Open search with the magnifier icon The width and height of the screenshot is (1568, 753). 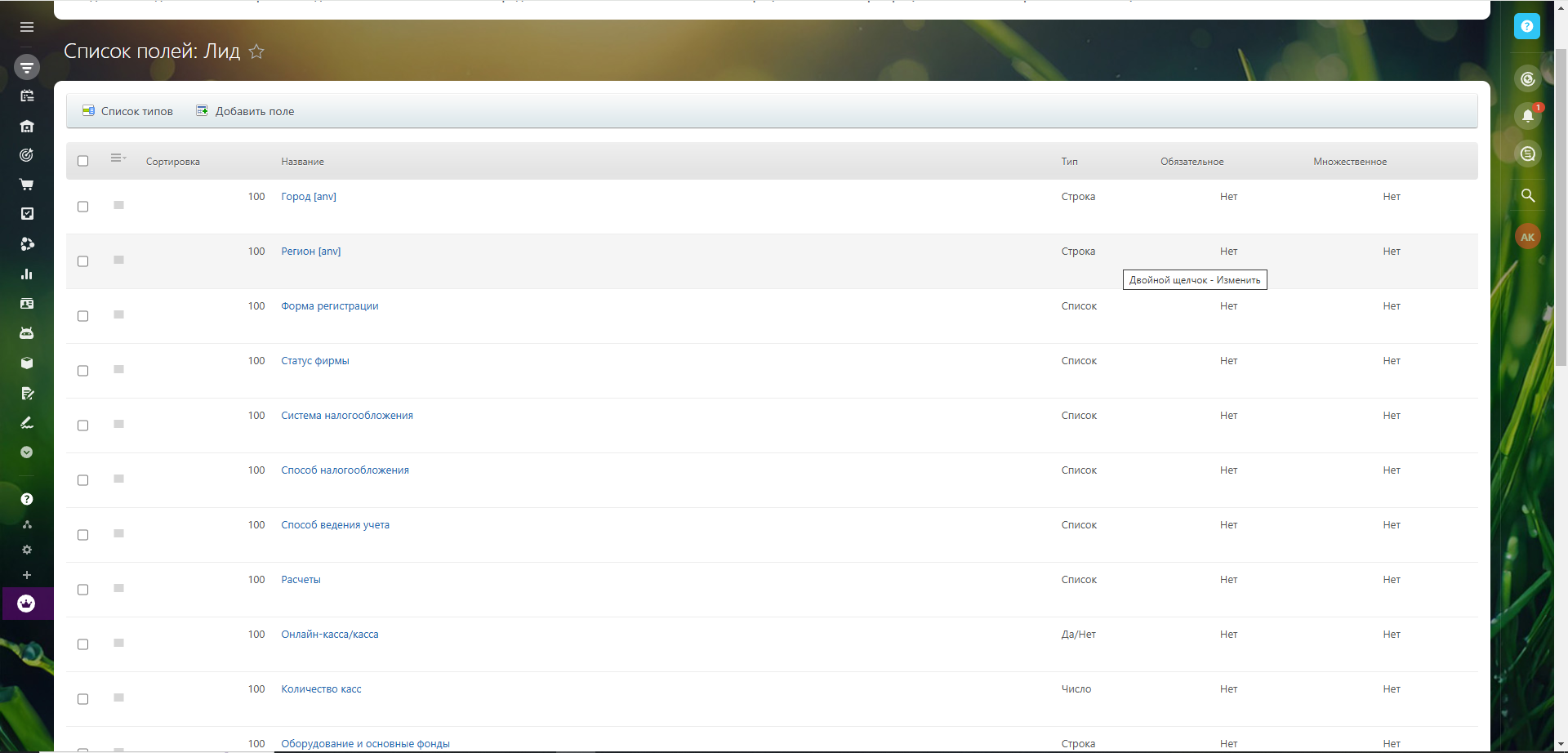(x=1527, y=196)
